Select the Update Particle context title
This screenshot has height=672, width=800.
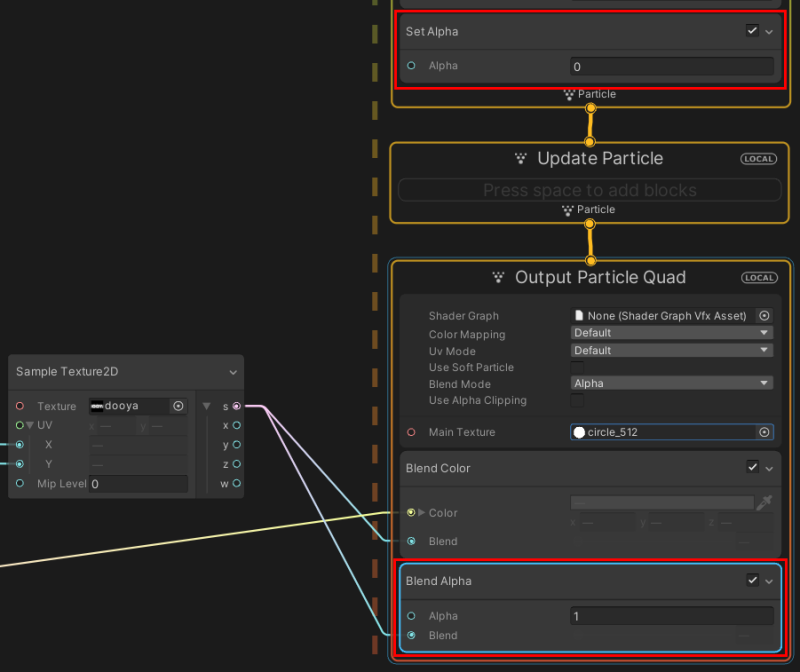pyautogui.click(x=600, y=158)
